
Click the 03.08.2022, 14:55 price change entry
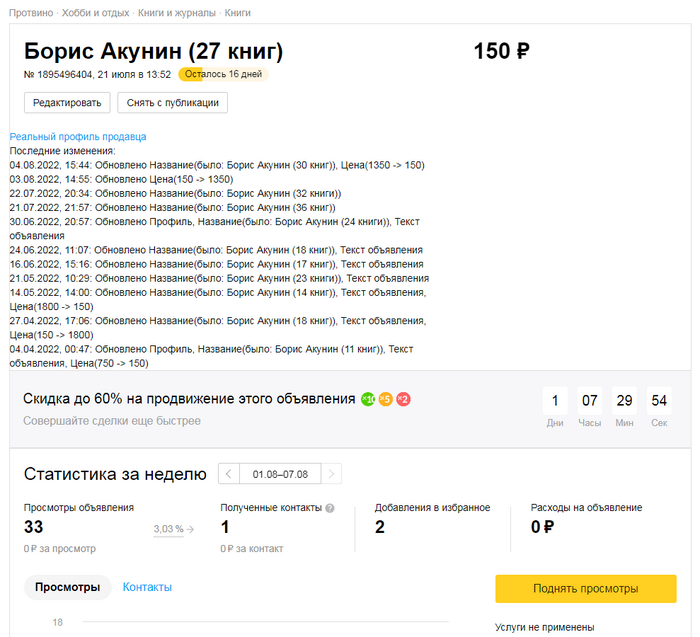point(121,179)
